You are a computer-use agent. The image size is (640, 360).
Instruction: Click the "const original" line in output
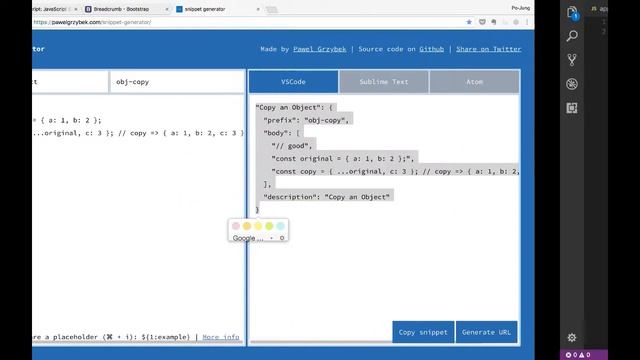point(343,158)
